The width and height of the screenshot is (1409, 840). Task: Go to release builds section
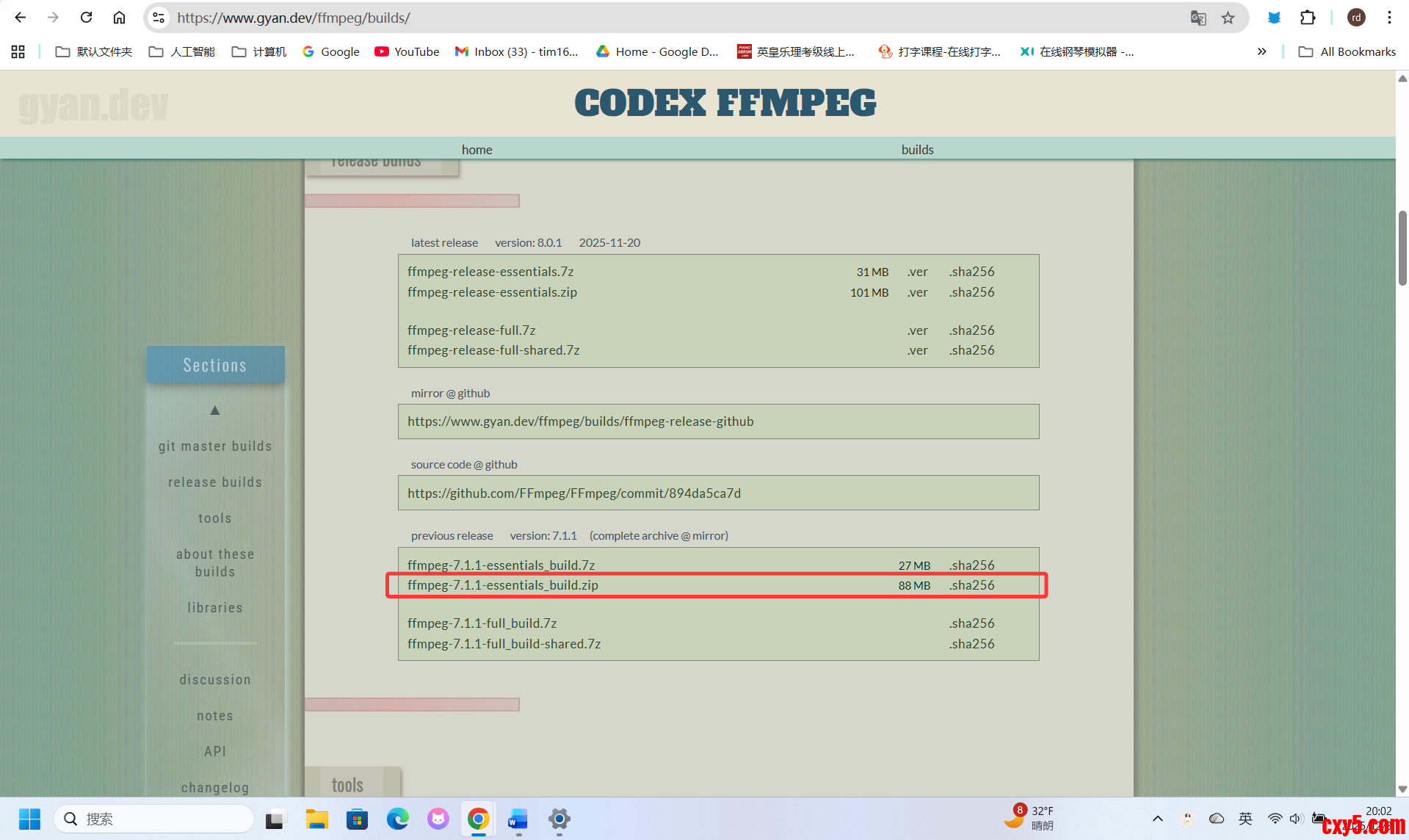coord(215,482)
